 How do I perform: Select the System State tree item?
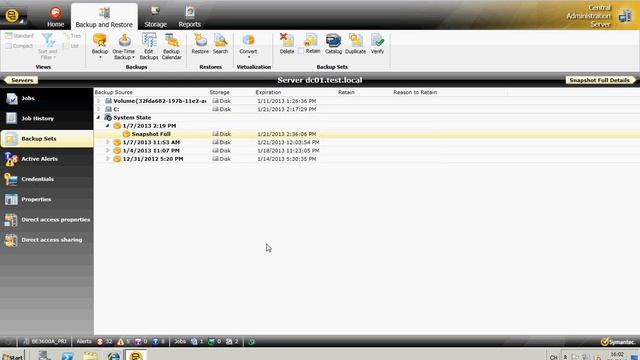pos(132,118)
